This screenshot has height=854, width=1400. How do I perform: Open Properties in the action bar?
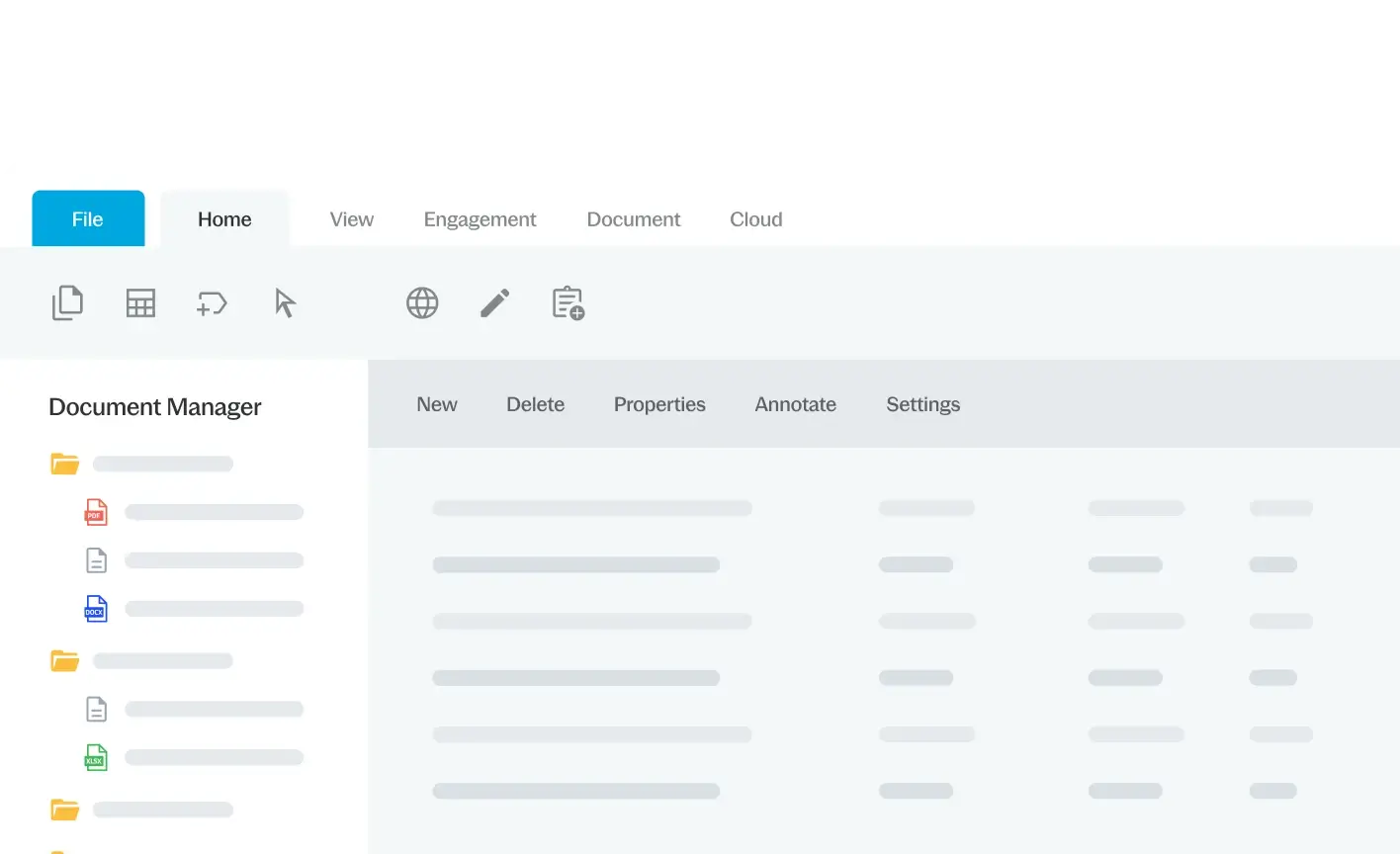click(x=659, y=404)
